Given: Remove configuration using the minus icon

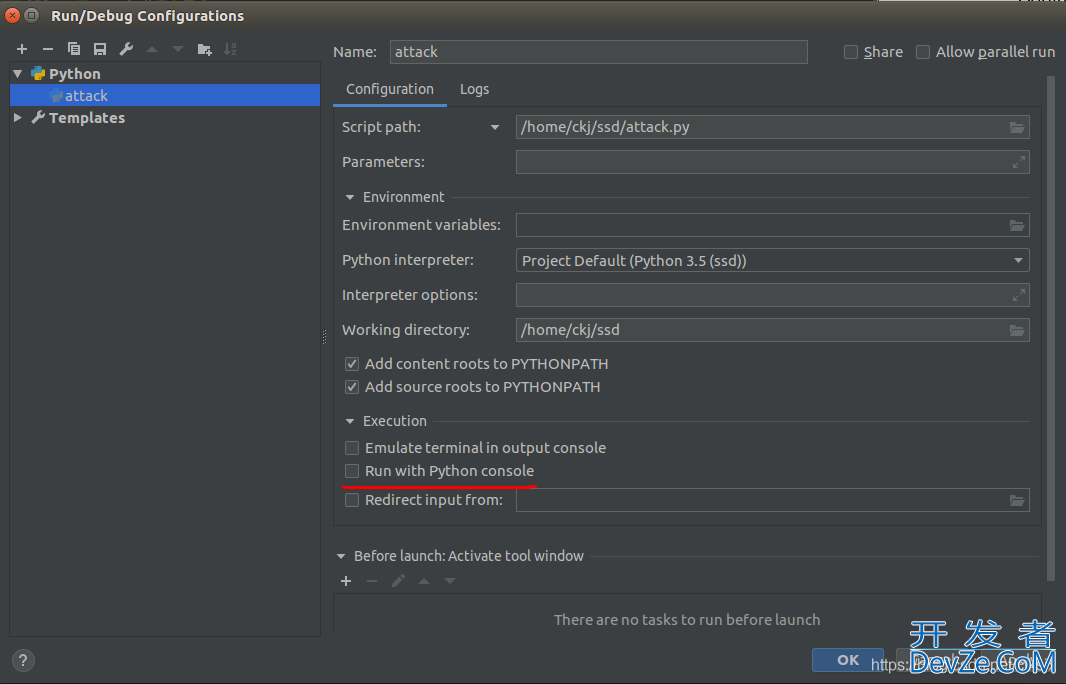Looking at the screenshot, I should tap(48, 49).
